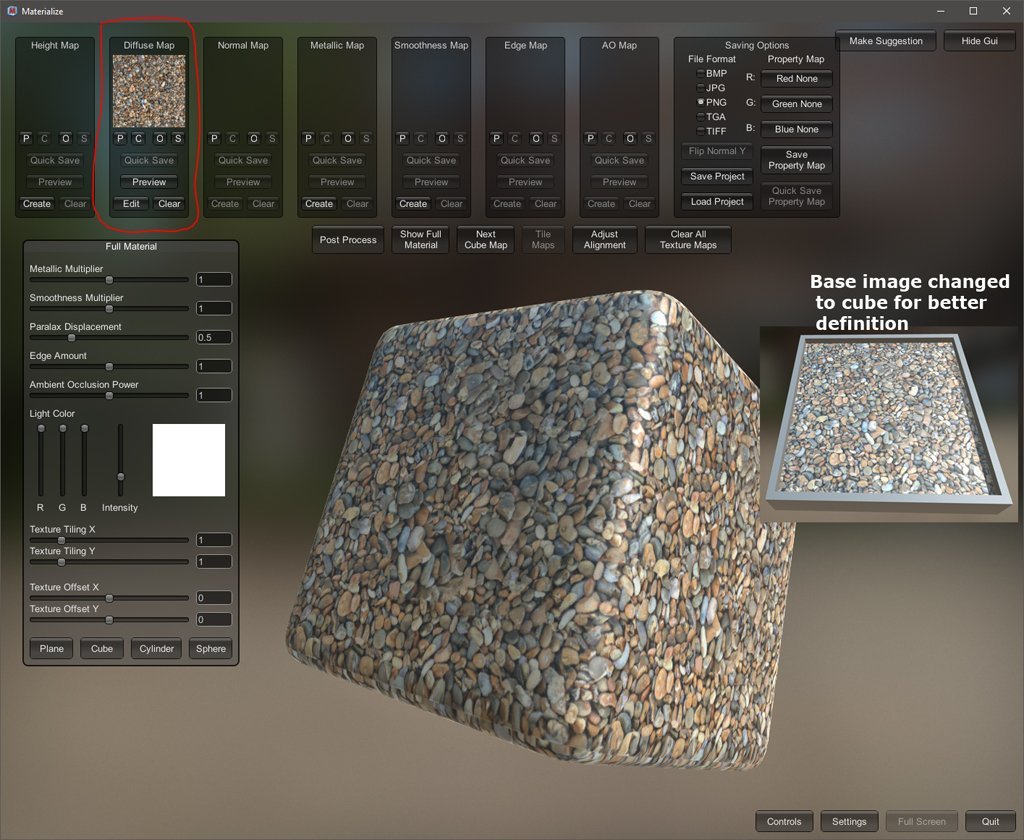Click the Paste (P) icon in Metallic Map panel
Screen dimensions: 1024x840
click(x=308, y=139)
